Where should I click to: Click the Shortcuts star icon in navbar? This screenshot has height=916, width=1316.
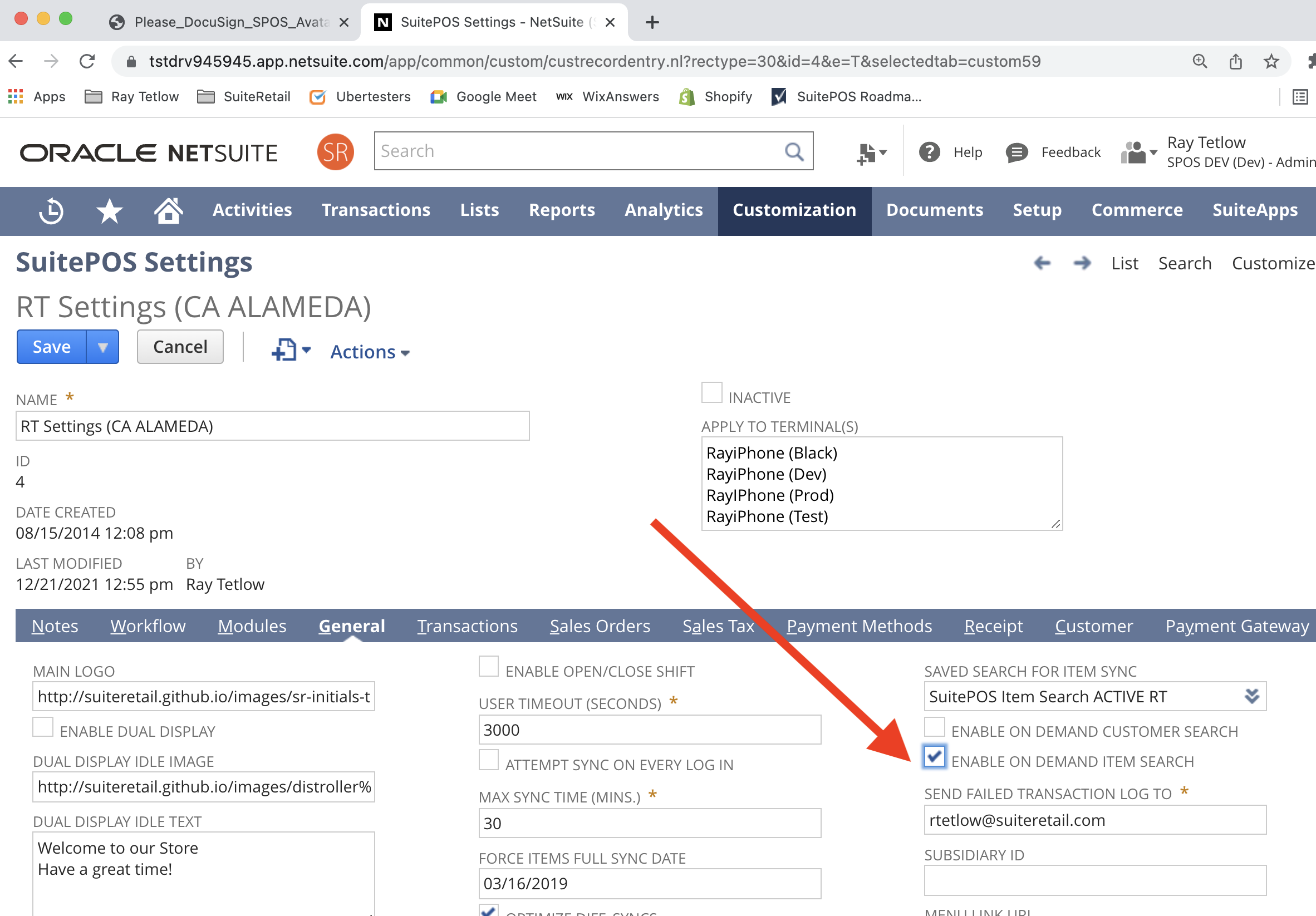[x=109, y=211]
